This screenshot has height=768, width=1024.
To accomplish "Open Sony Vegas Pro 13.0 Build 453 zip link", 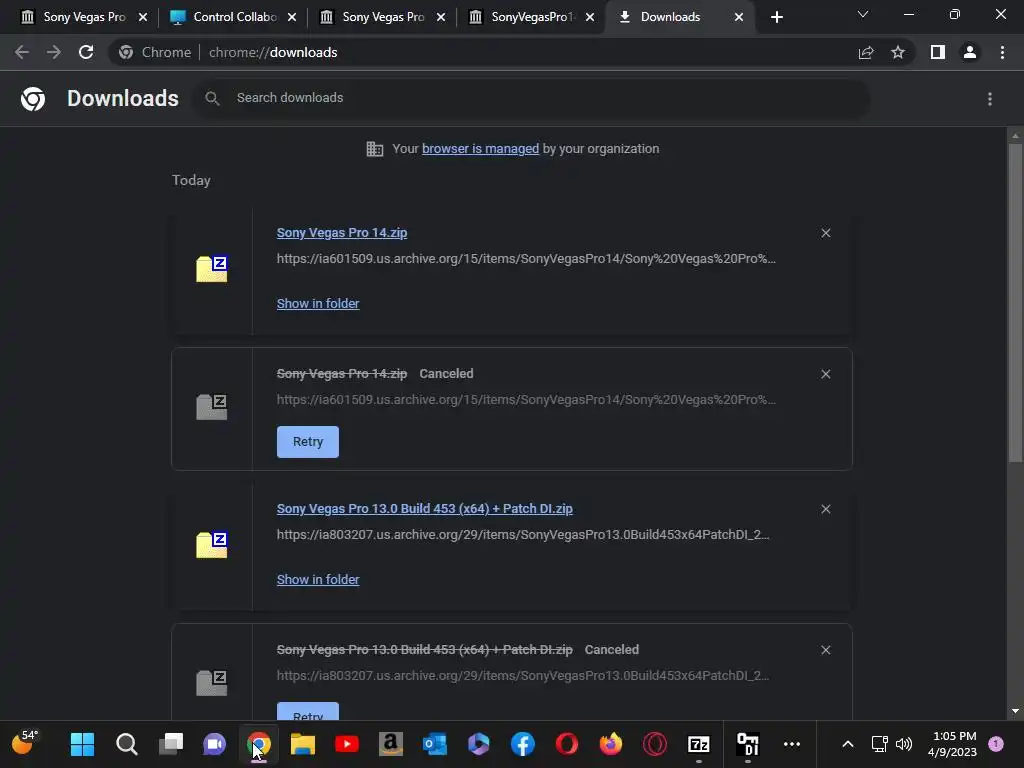I will point(424,509).
